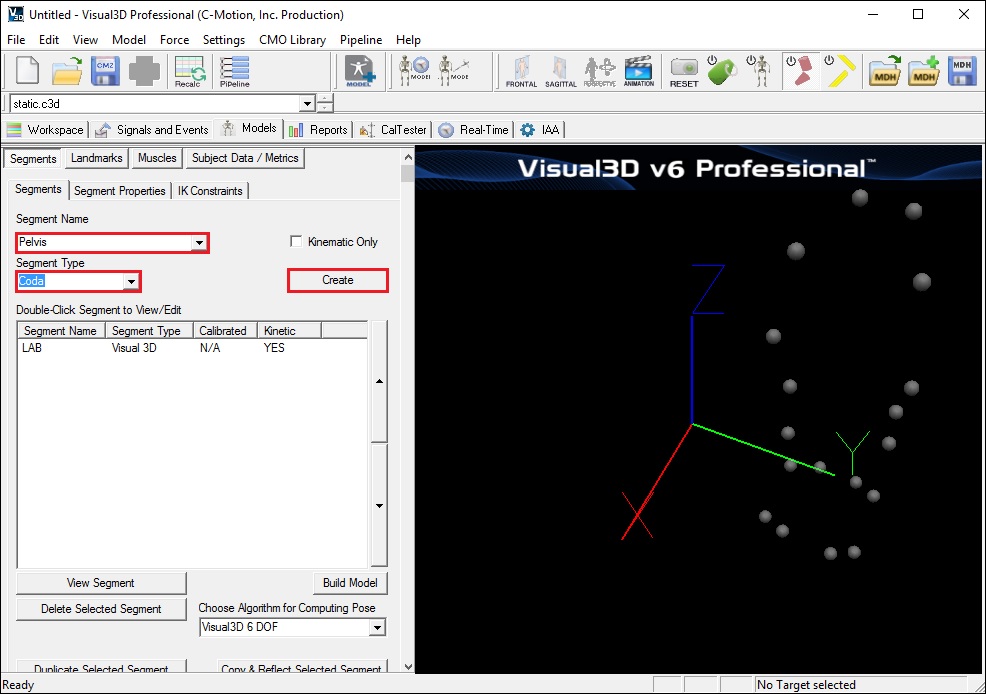Select skeleton MODE pointer toolbar icon
986x694 pixels.
coord(454,70)
